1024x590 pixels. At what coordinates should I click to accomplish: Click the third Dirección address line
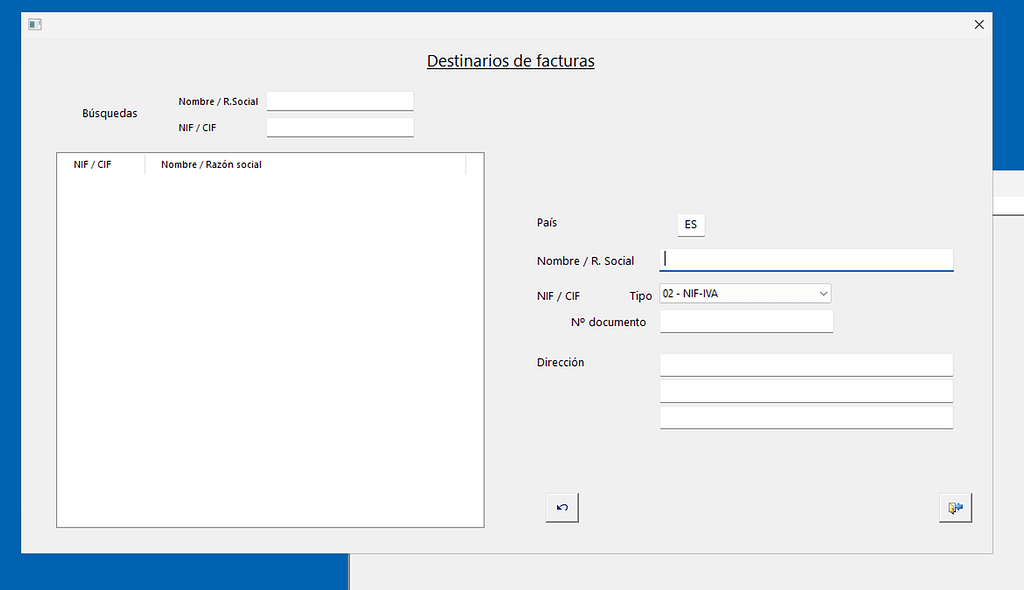806,417
